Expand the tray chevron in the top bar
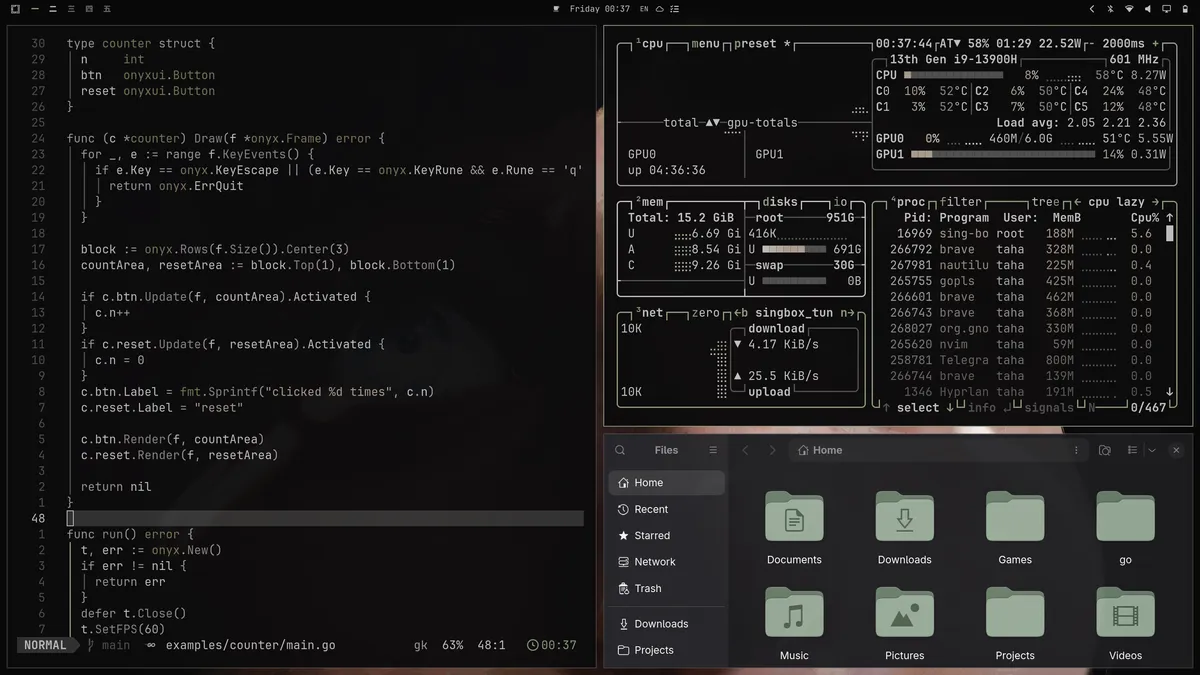 1092,9
